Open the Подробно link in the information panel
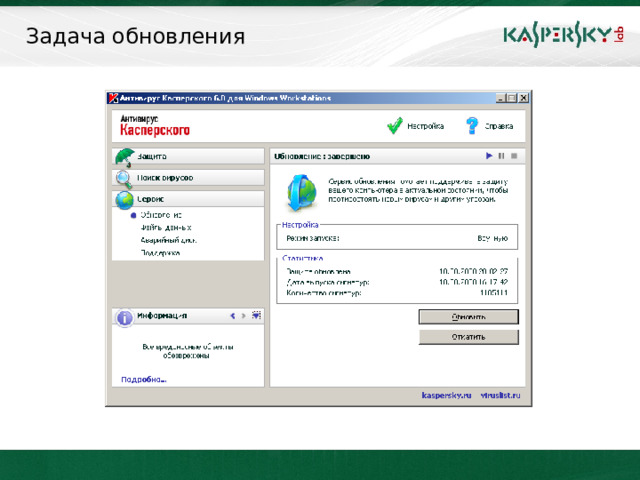 144,379
